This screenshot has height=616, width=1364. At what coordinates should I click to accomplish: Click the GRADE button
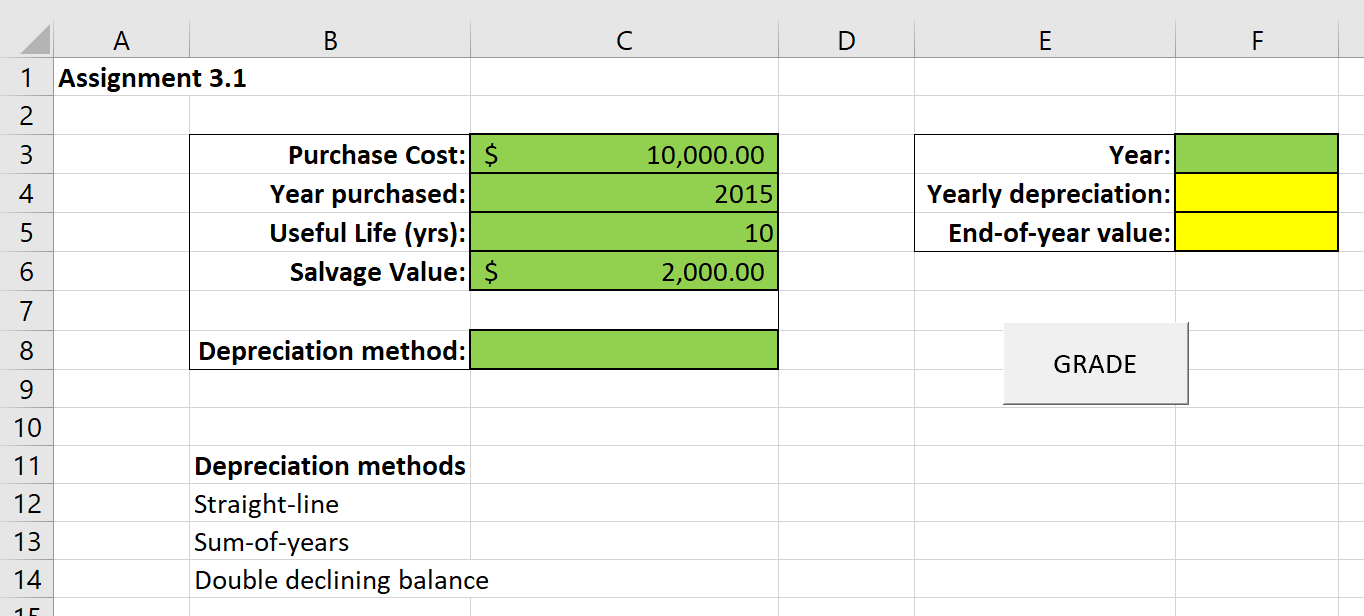pos(1095,364)
